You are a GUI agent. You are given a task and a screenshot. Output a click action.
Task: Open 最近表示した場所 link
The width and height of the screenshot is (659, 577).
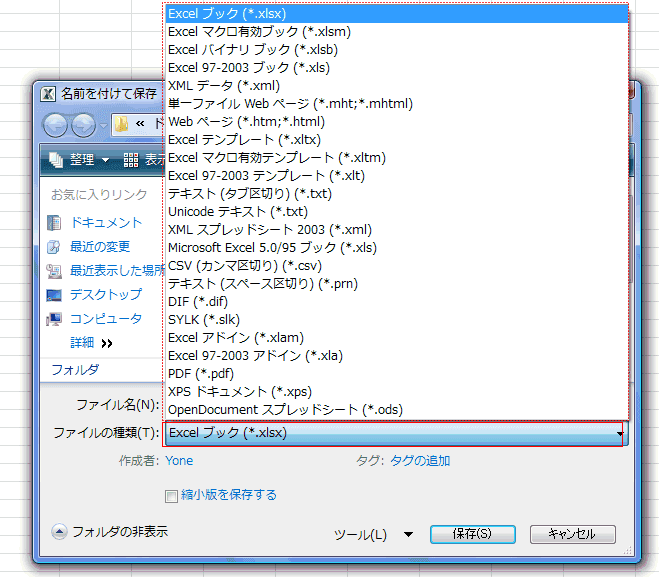[117, 270]
